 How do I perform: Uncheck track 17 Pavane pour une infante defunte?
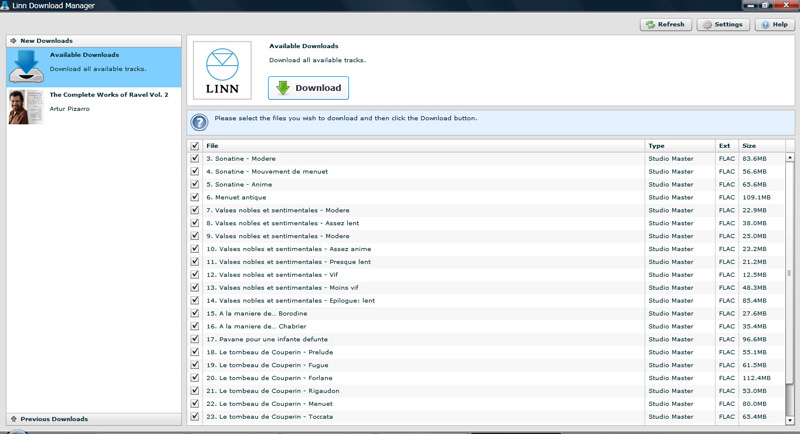[x=195, y=339]
